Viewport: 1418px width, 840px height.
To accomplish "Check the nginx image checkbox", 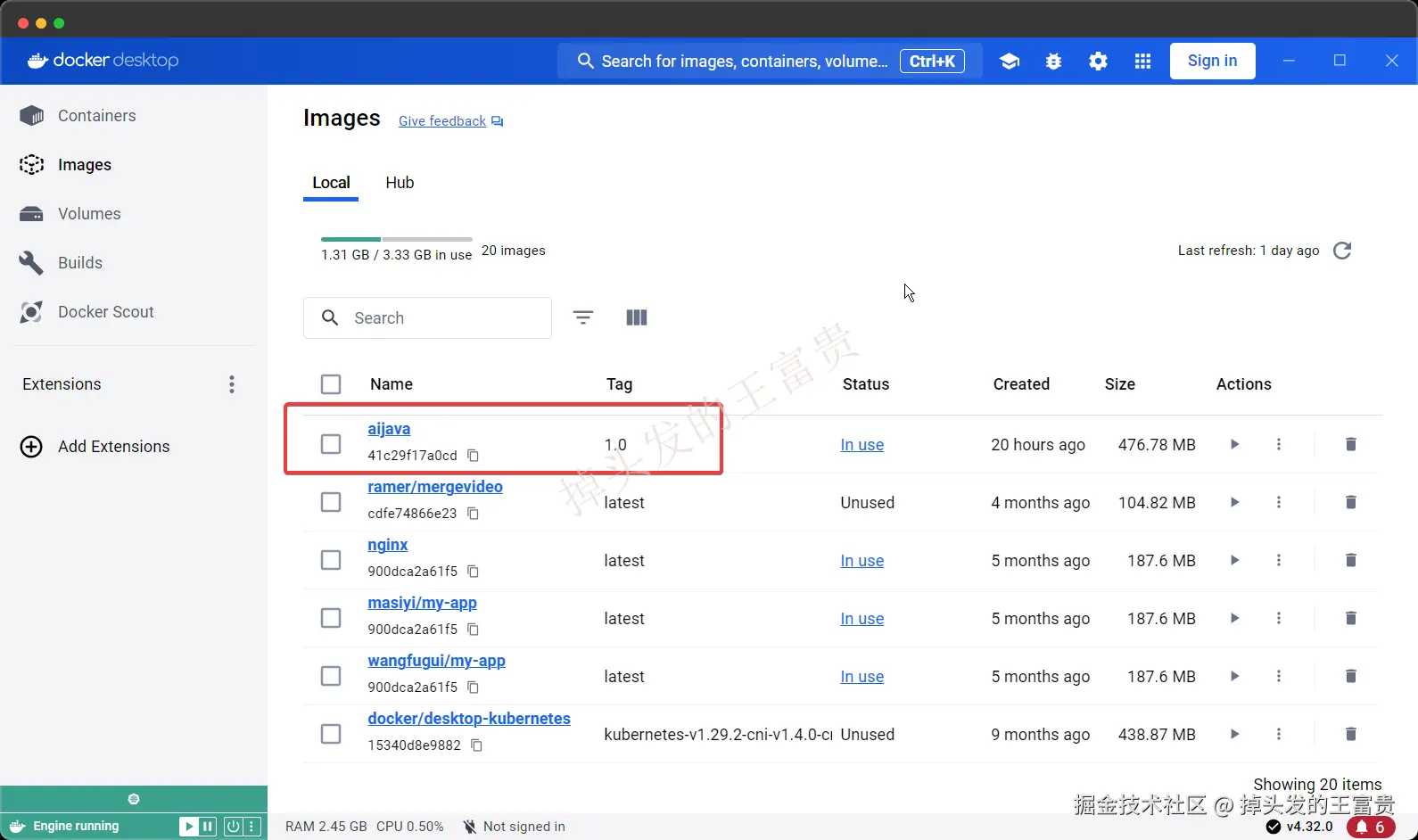I will [x=331, y=560].
